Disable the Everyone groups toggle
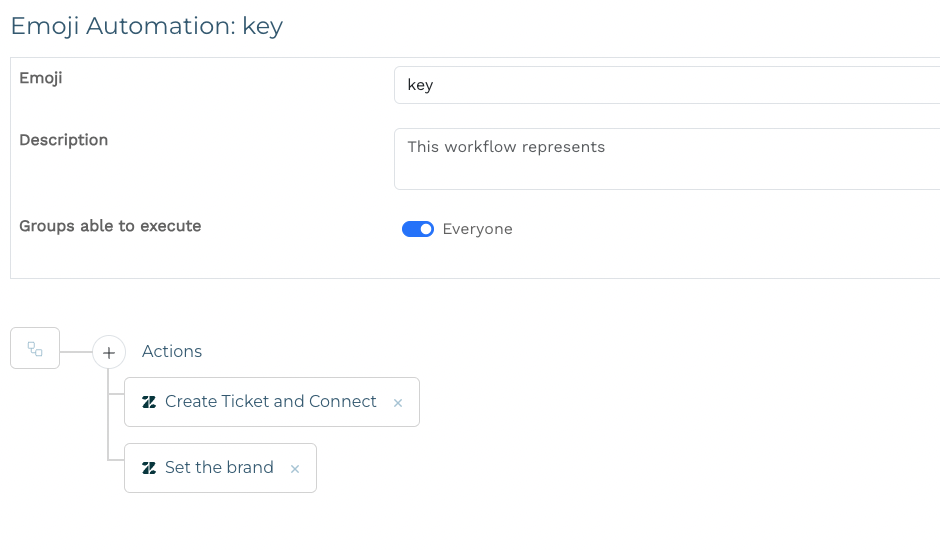940x550 pixels. [x=418, y=229]
